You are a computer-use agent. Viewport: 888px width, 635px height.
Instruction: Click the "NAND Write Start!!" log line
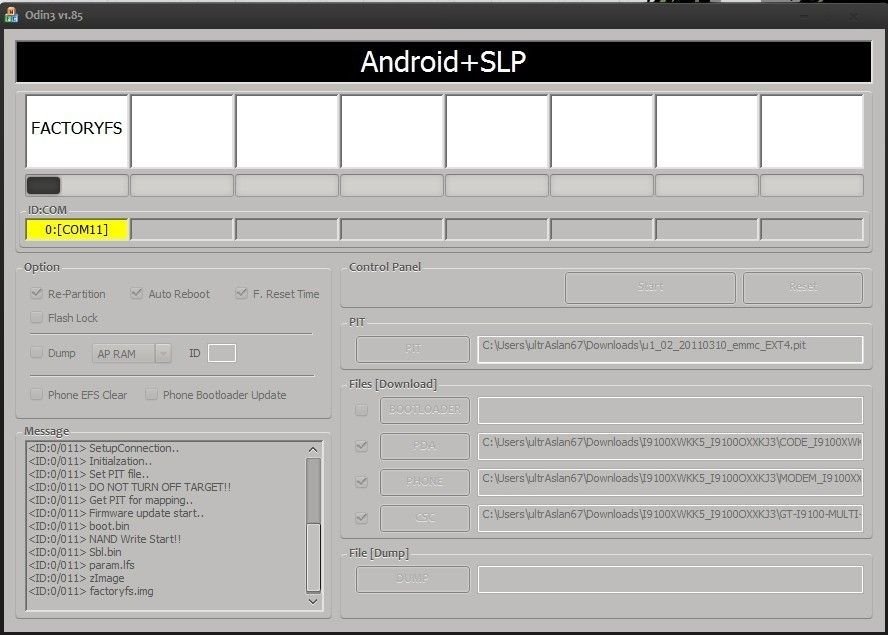tap(105, 539)
